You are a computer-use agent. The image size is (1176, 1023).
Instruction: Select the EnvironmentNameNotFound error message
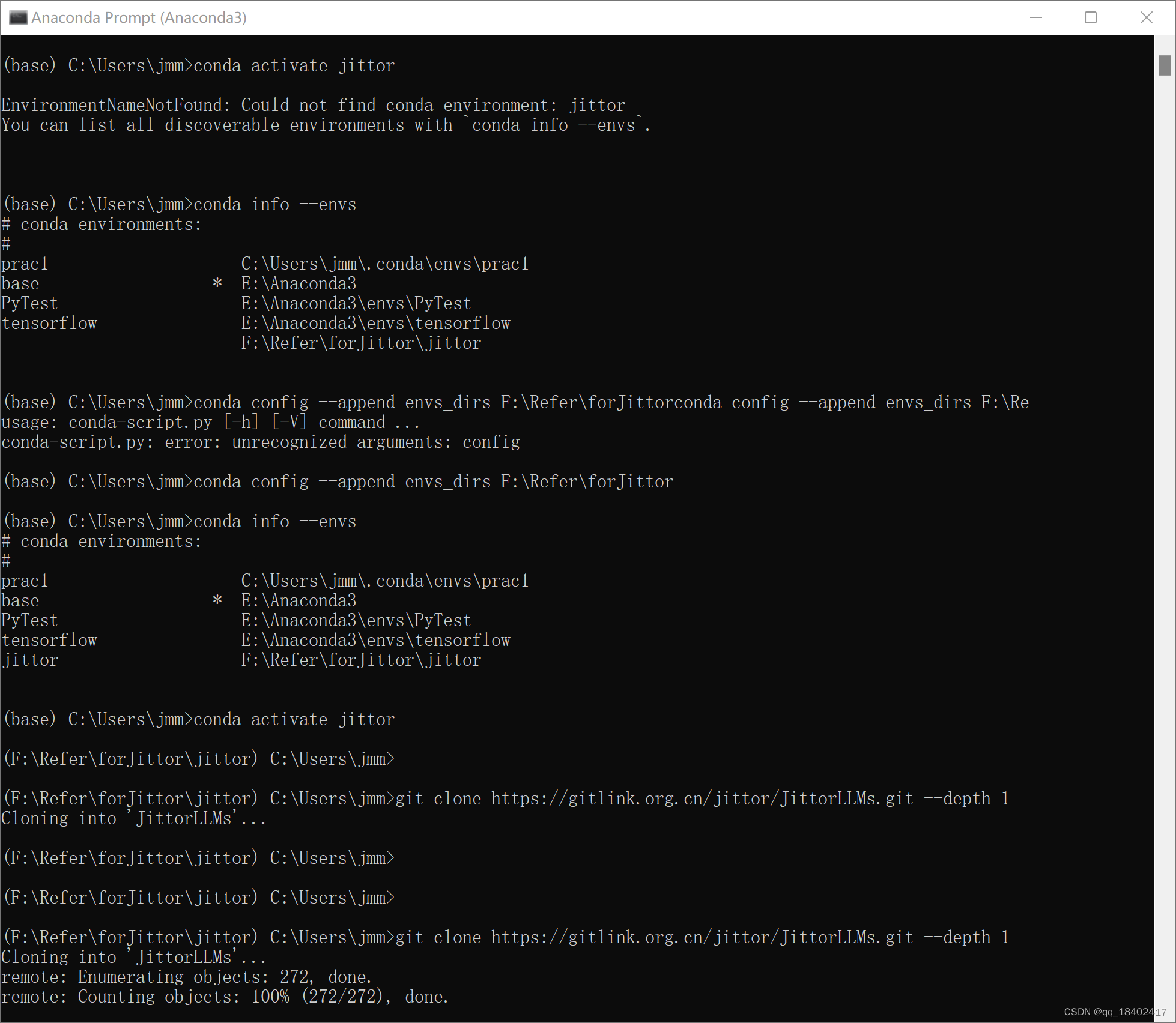point(312,104)
